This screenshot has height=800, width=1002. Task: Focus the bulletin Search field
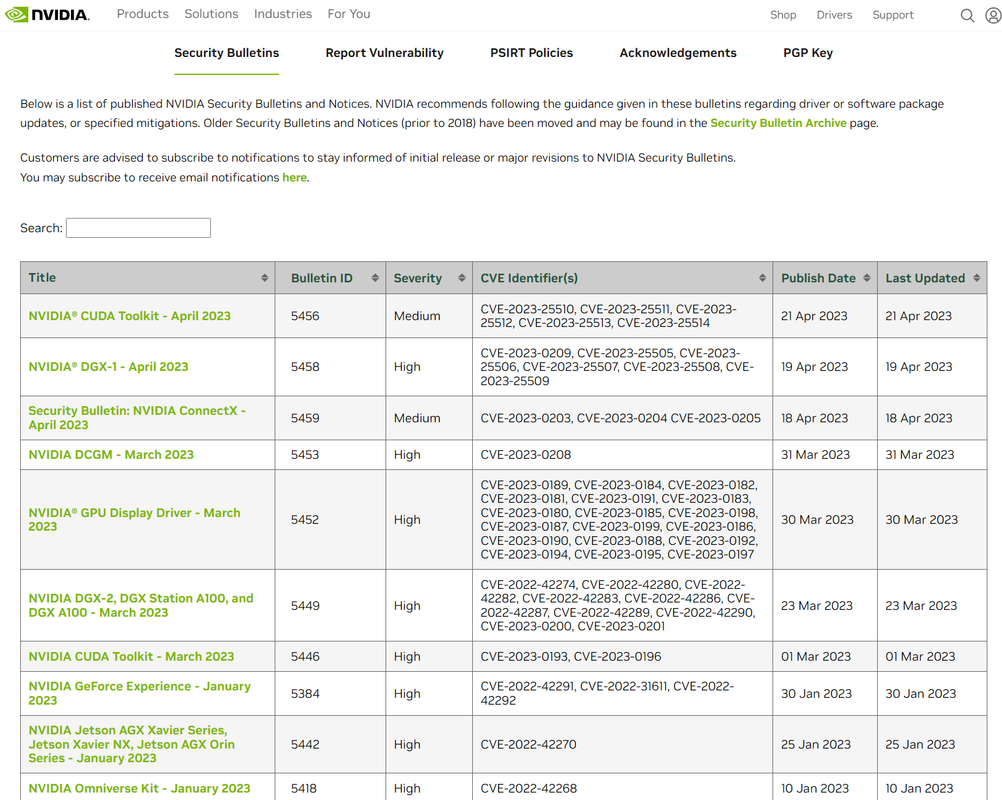[x=138, y=228]
